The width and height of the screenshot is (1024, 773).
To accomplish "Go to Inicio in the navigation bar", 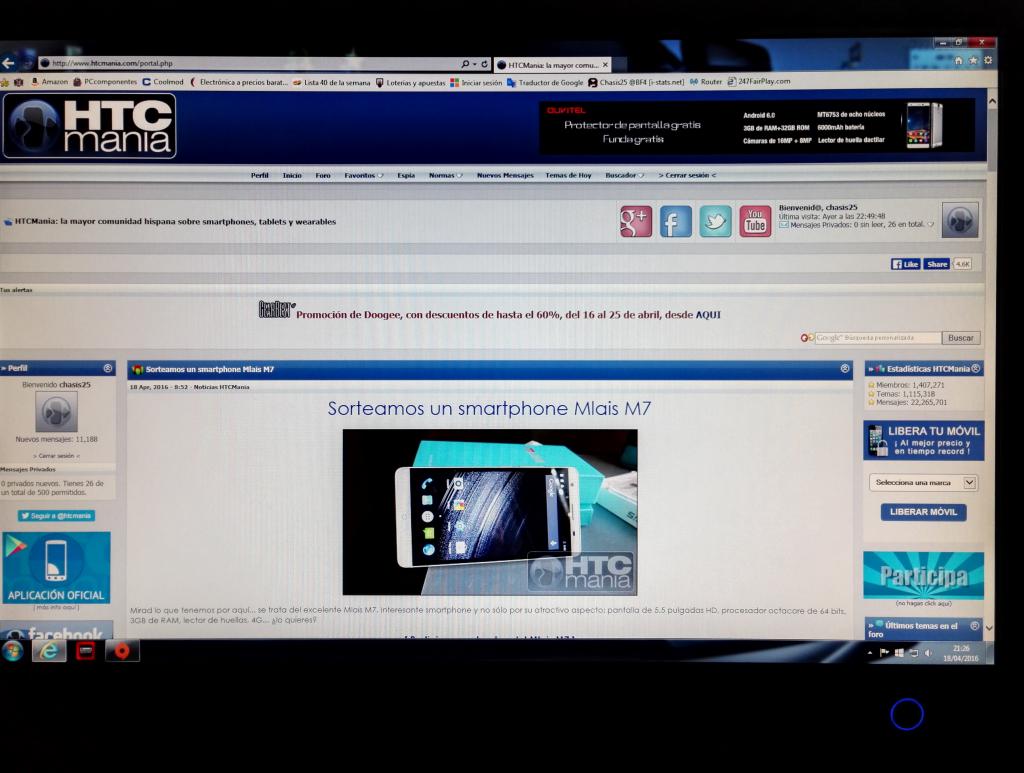I will [x=292, y=175].
